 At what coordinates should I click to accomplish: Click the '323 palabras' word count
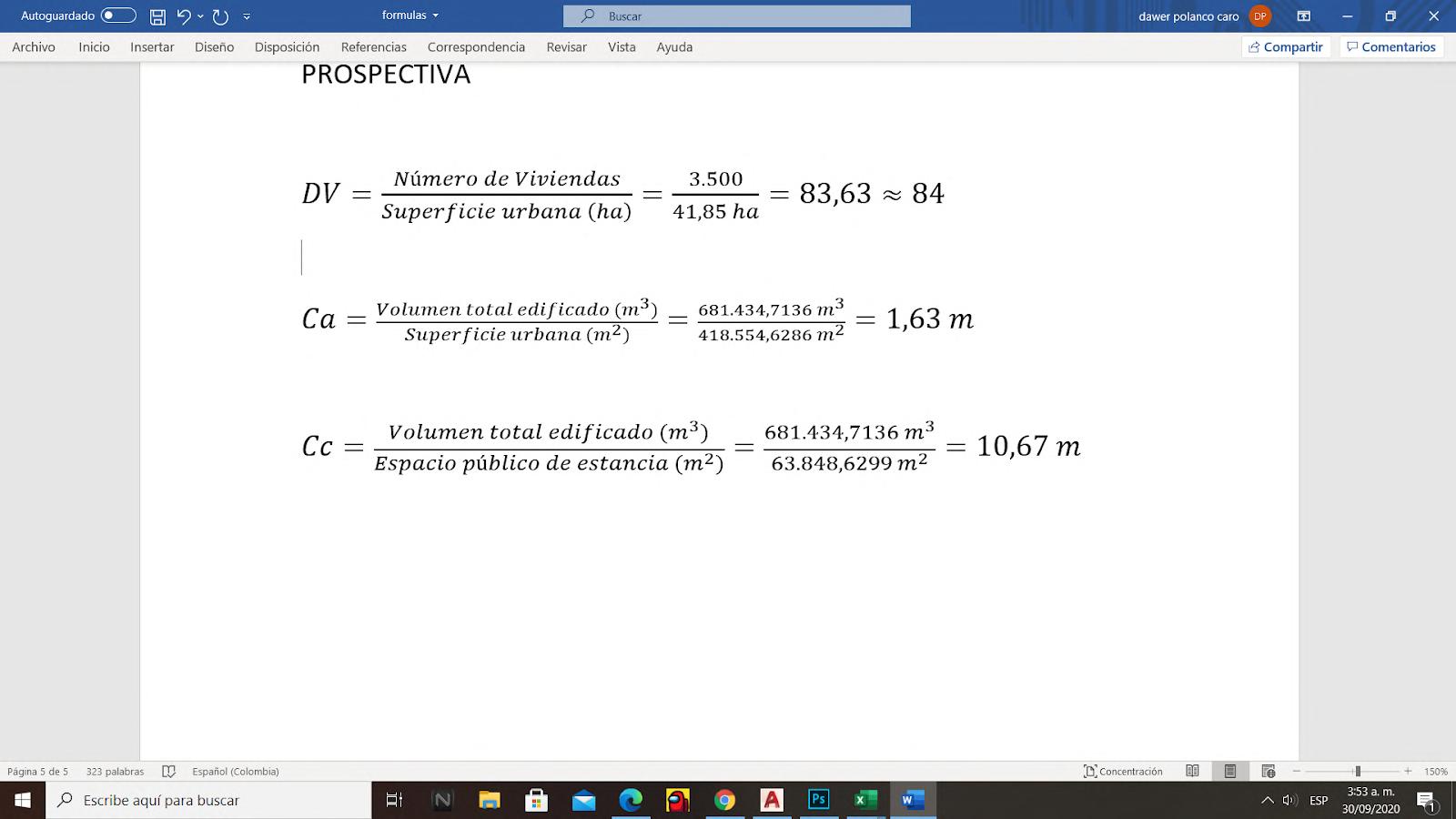point(115,772)
